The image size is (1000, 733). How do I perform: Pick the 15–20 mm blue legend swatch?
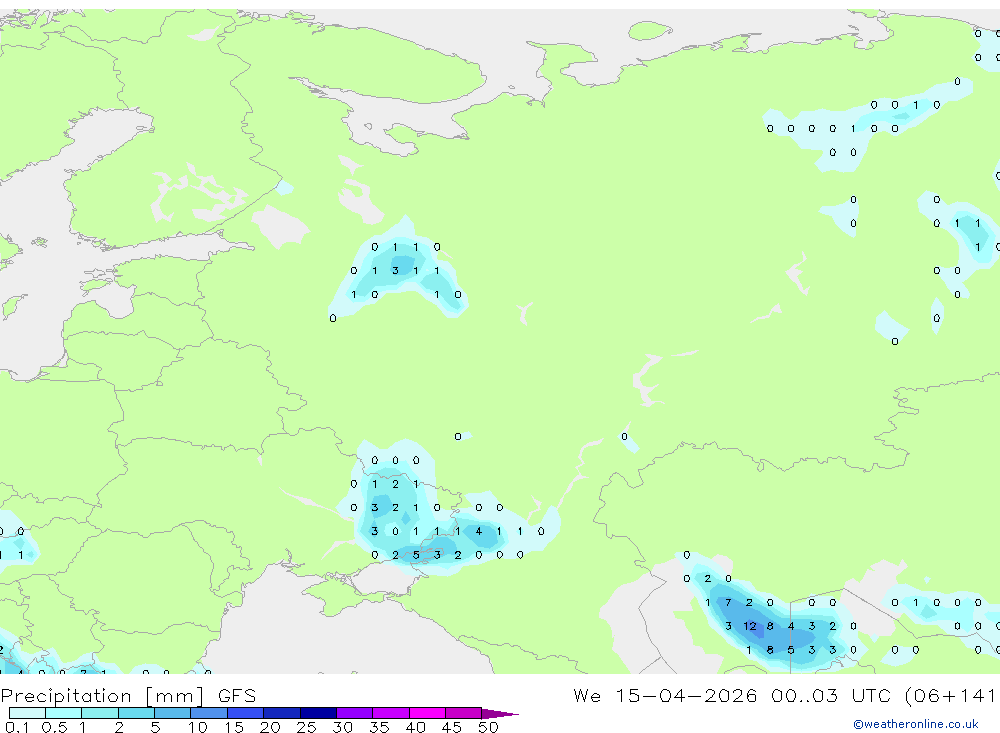(246, 713)
